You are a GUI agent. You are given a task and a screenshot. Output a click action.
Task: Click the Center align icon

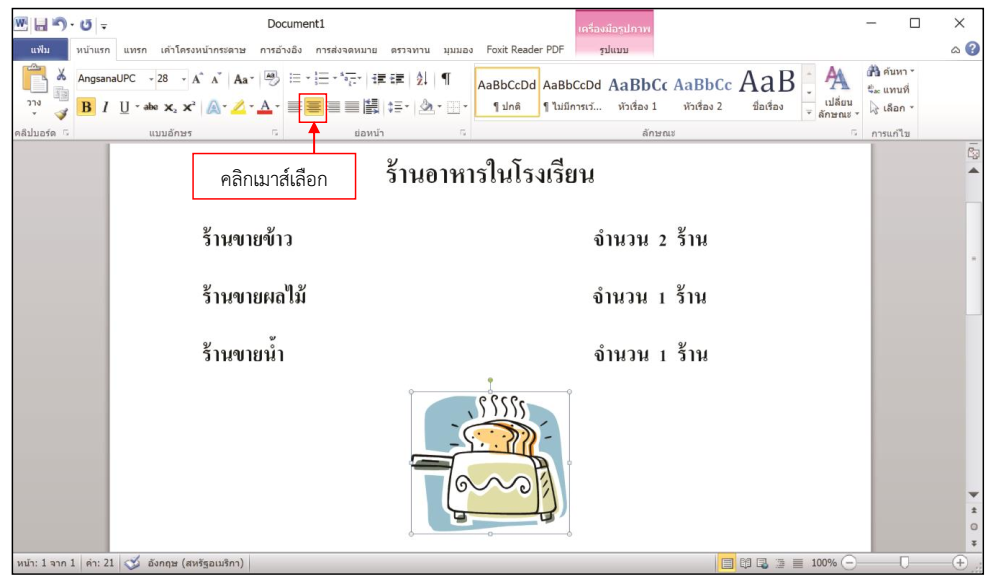pyautogui.click(x=313, y=107)
